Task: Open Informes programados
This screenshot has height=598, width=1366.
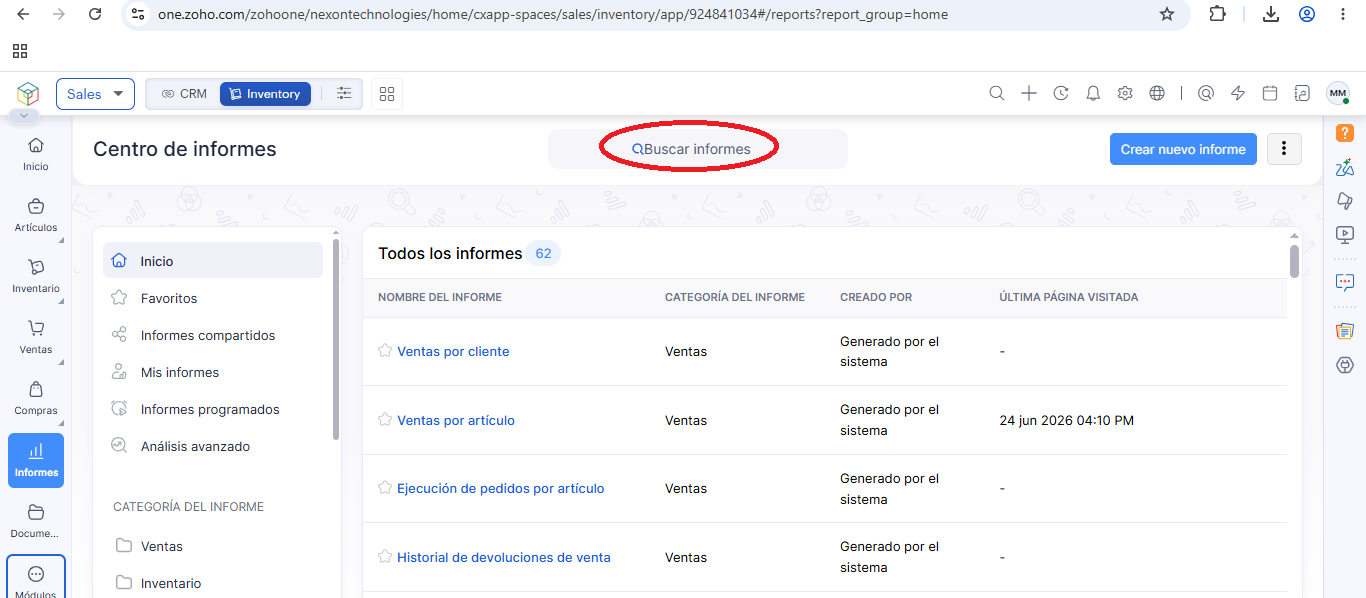Action: click(x=213, y=409)
